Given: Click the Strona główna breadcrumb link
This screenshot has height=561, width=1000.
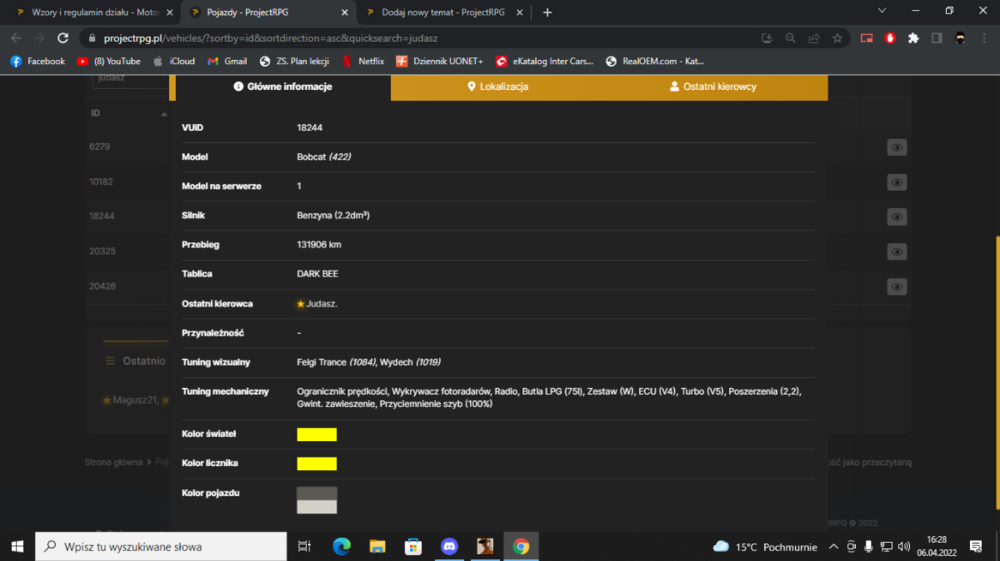Looking at the screenshot, I should tap(114, 462).
